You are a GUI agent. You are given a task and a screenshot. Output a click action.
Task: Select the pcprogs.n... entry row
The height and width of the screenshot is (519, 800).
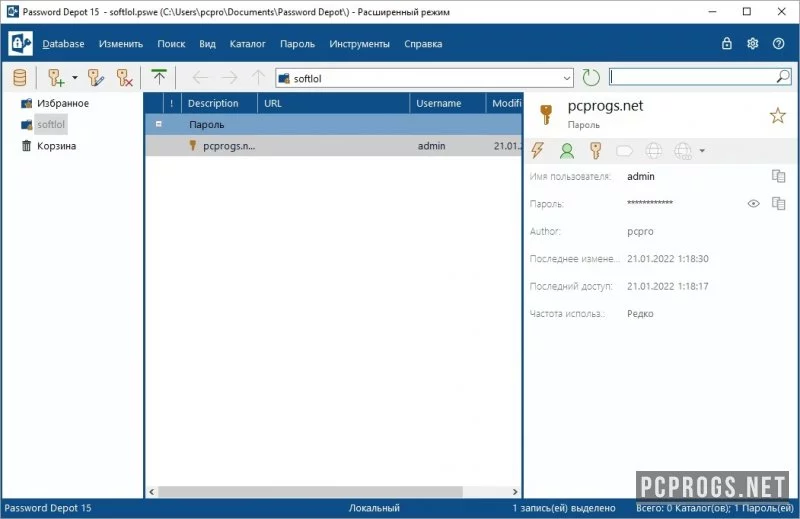point(334,146)
